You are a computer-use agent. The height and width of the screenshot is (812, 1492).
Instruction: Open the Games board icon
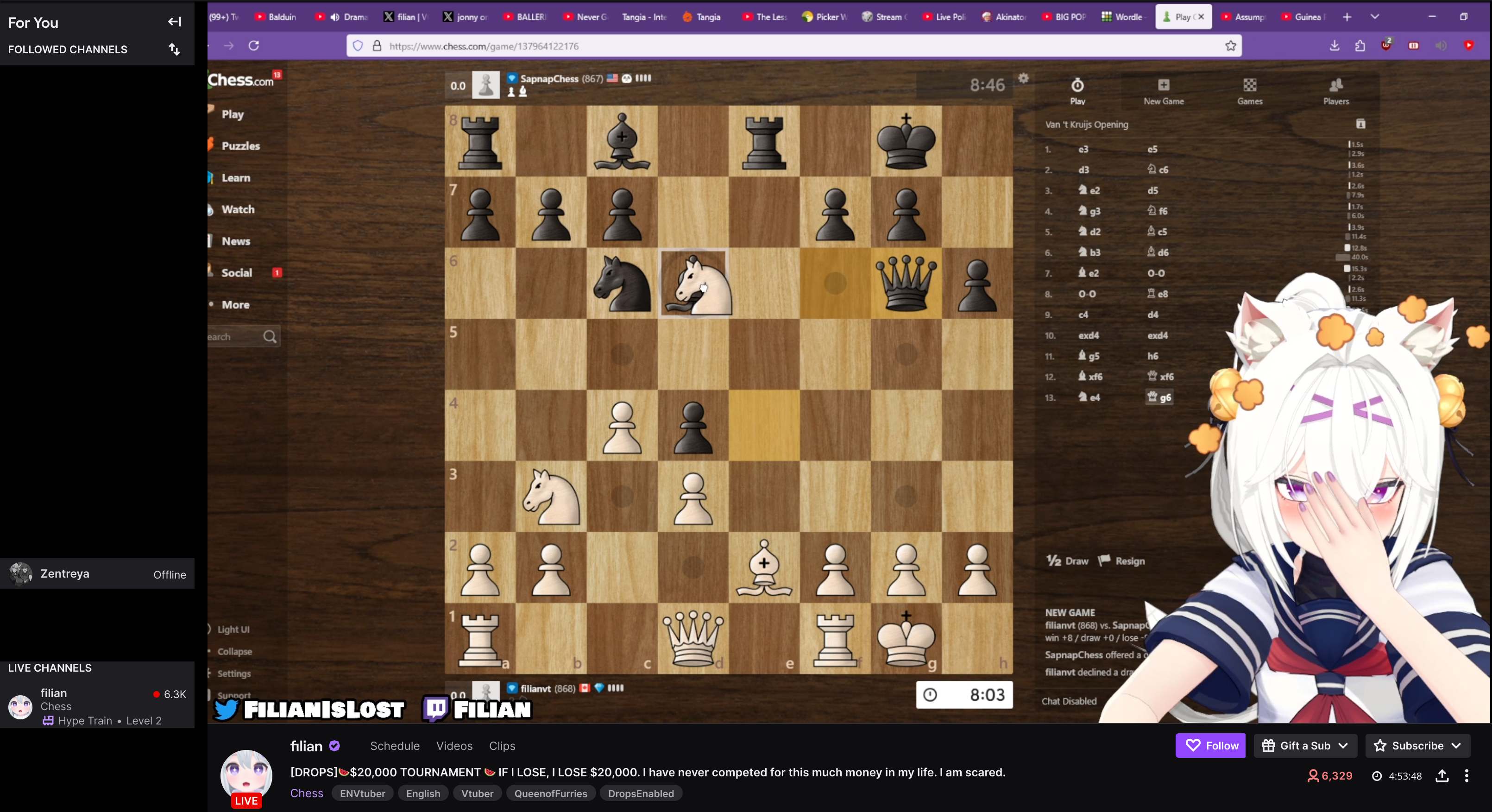(x=1249, y=86)
